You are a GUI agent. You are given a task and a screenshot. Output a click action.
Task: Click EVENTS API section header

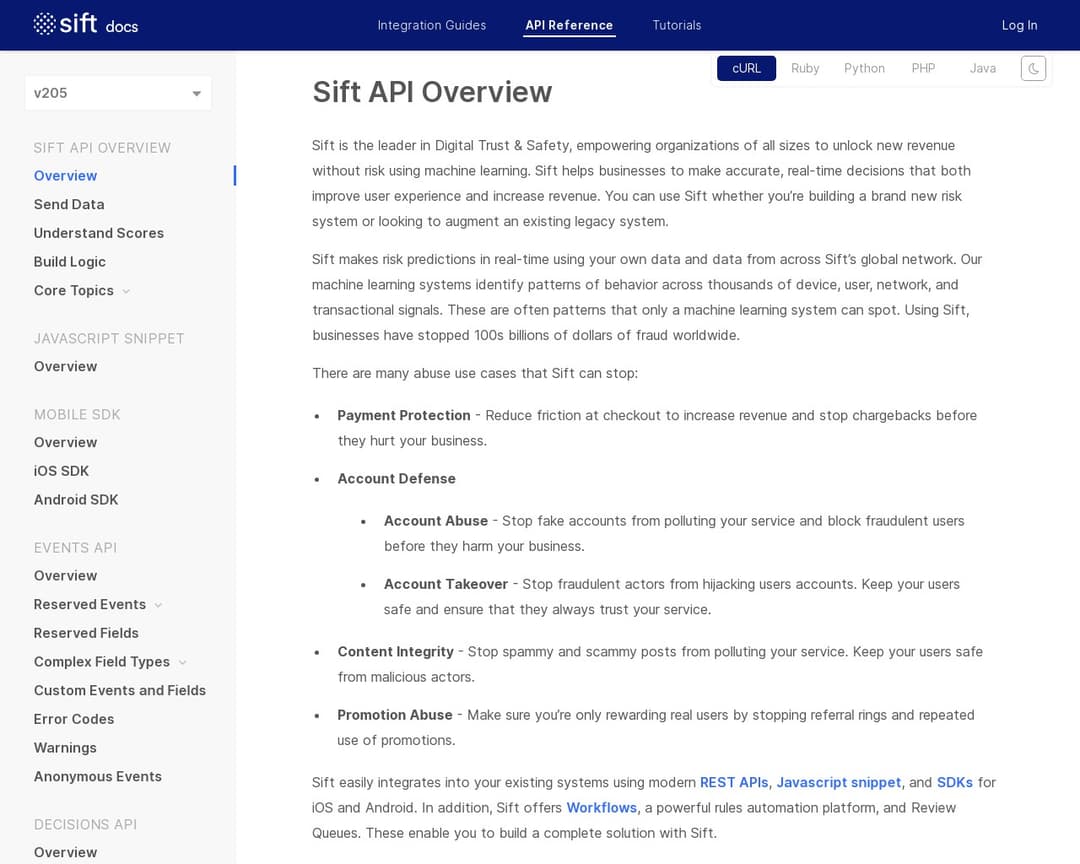click(x=75, y=548)
